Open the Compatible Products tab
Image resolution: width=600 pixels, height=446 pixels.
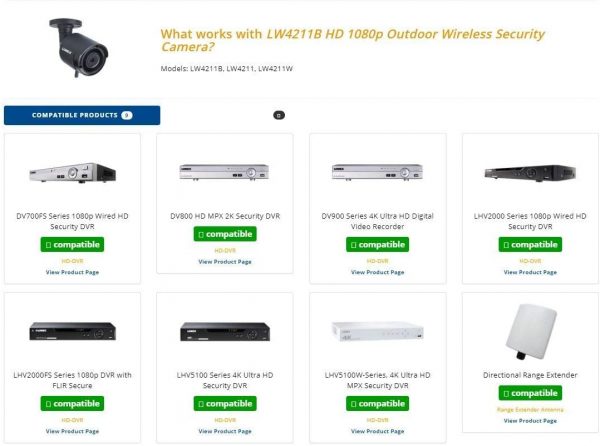pos(82,115)
